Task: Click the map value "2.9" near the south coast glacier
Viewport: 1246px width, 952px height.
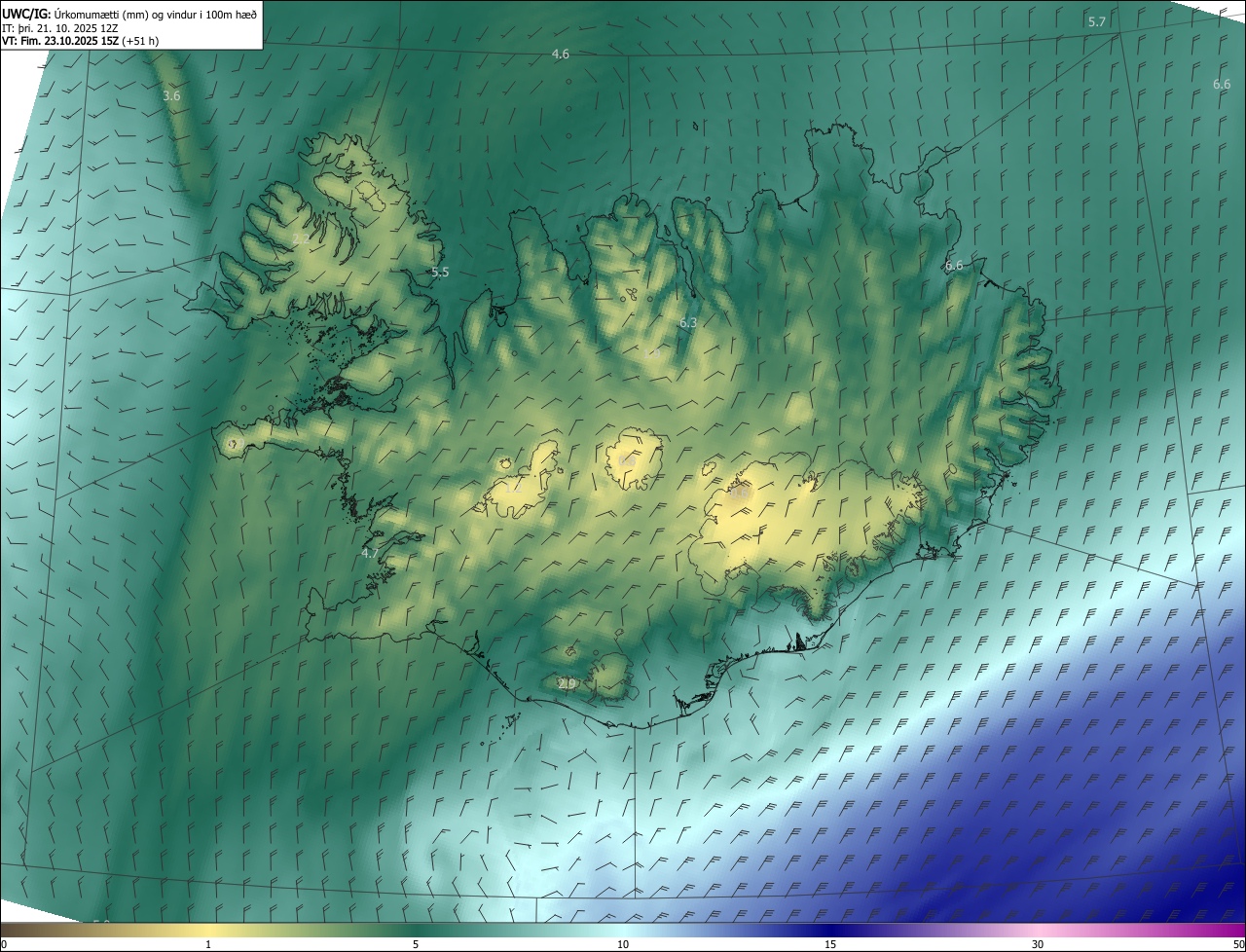Action: (x=567, y=684)
